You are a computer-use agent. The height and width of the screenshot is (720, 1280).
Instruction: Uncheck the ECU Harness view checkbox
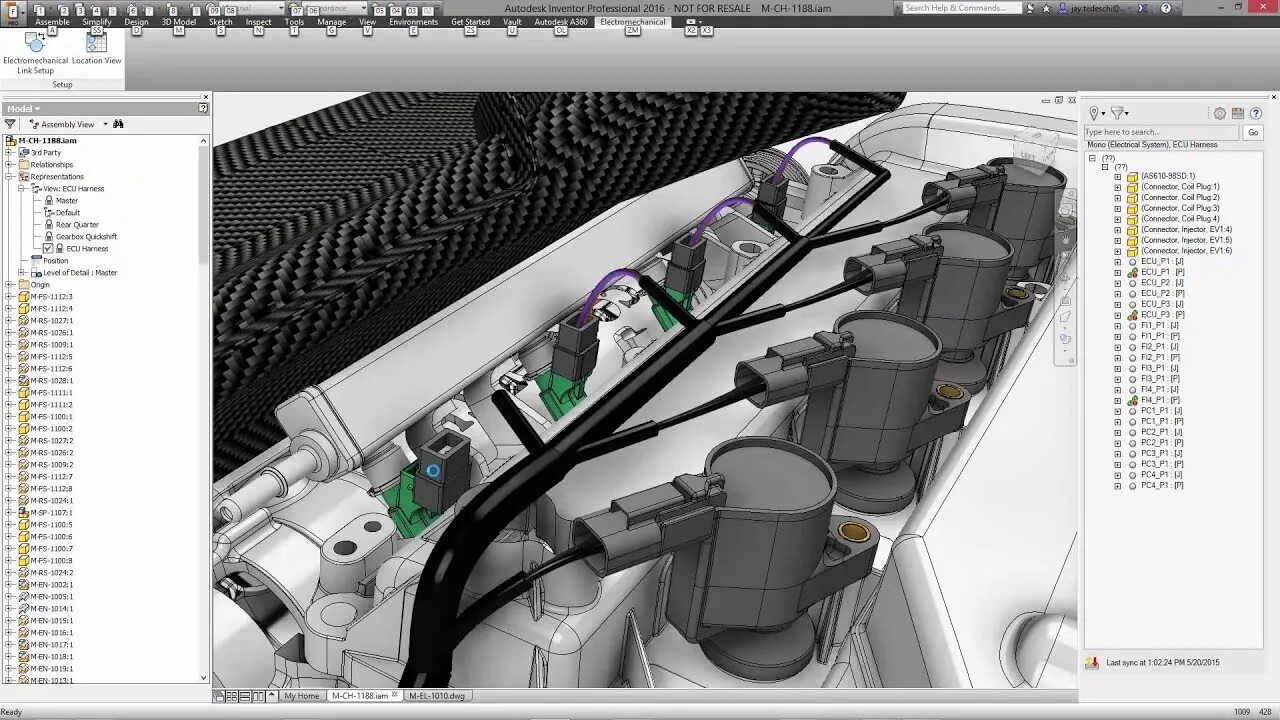pos(48,248)
